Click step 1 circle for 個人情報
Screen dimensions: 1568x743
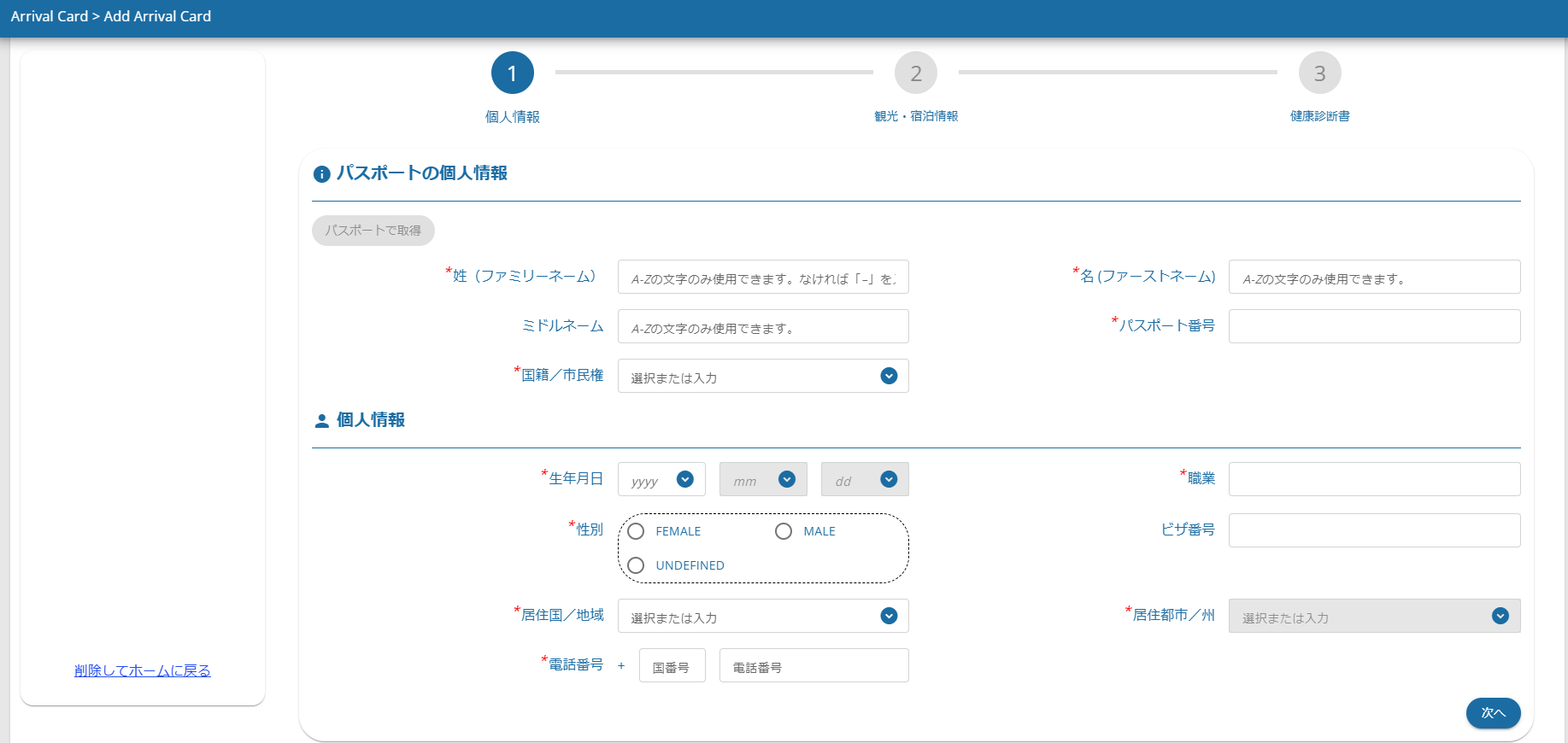coord(512,73)
